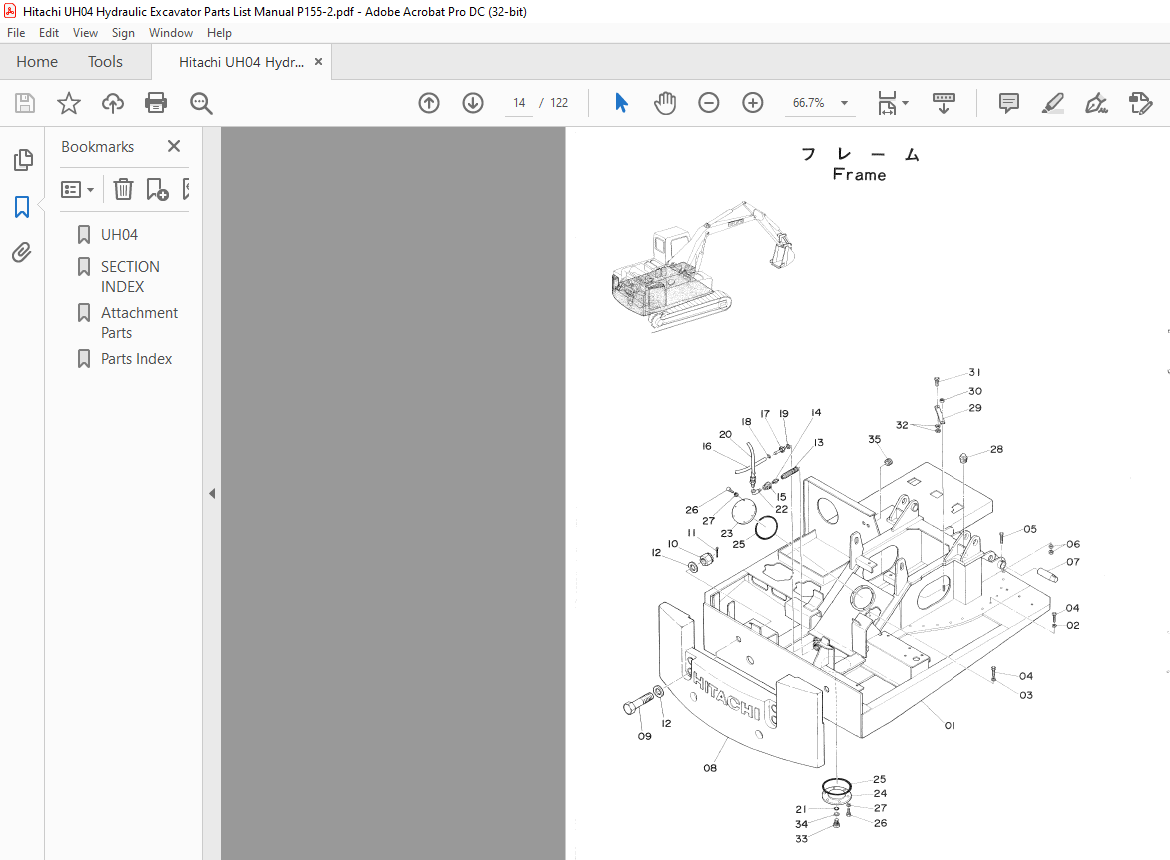Select the Highlight text tool

click(1053, 103)
